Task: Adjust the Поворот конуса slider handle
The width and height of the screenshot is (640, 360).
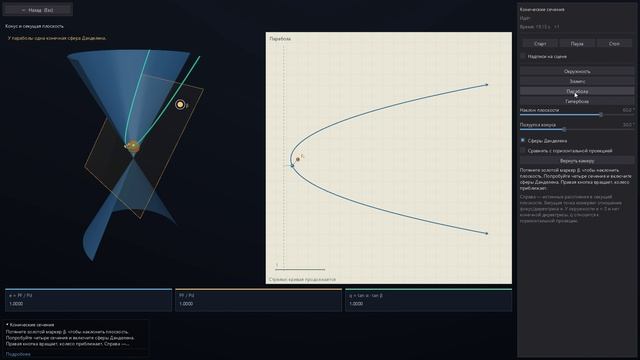Action: click(x=564, y=129)
